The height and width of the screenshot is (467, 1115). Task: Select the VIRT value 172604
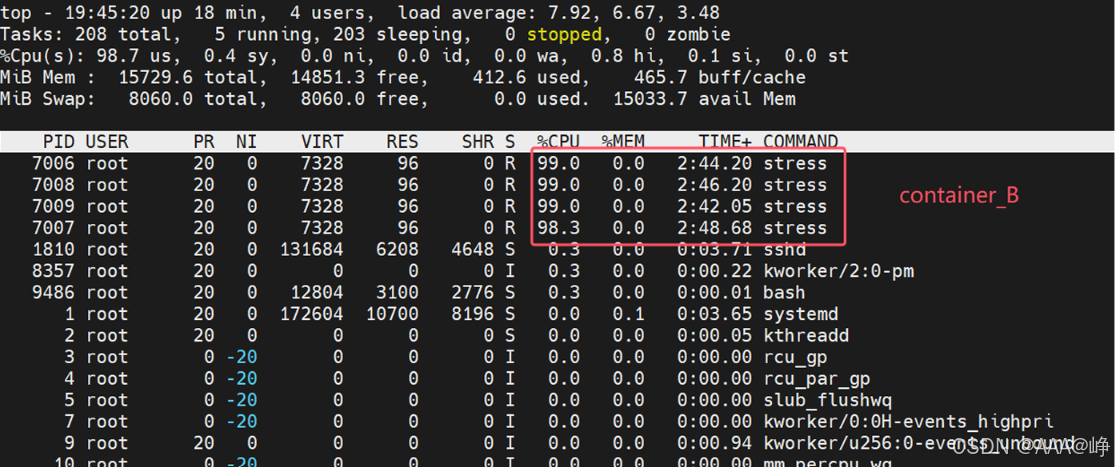point(311,313)
